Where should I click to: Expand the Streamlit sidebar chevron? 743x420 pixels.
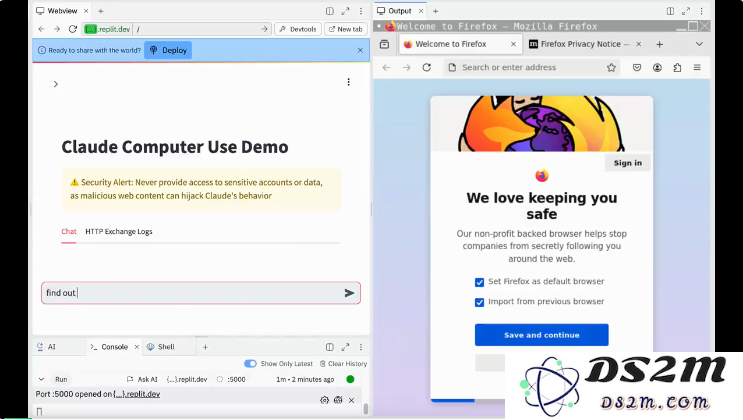55,84
